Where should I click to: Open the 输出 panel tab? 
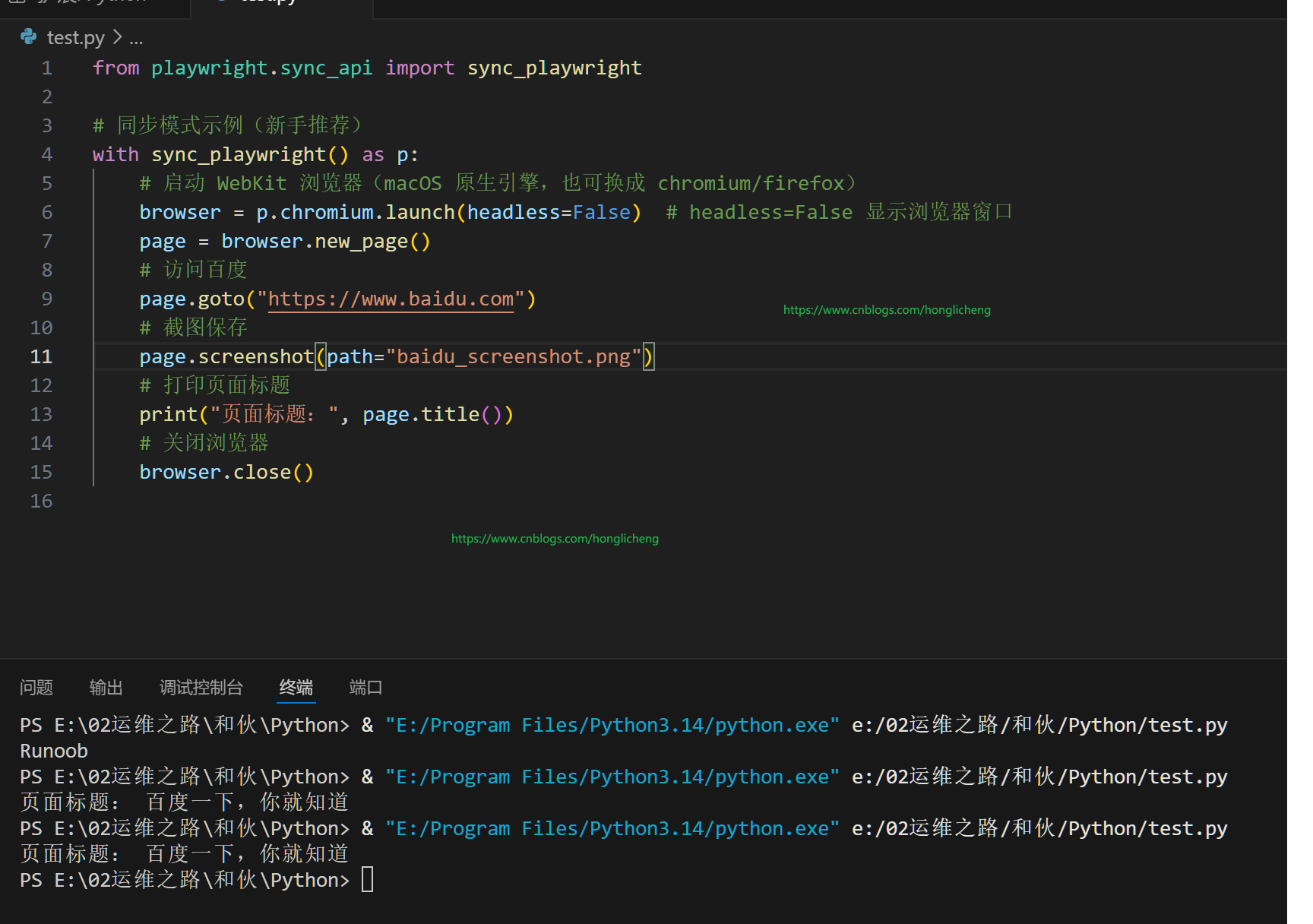coord(106,688)
